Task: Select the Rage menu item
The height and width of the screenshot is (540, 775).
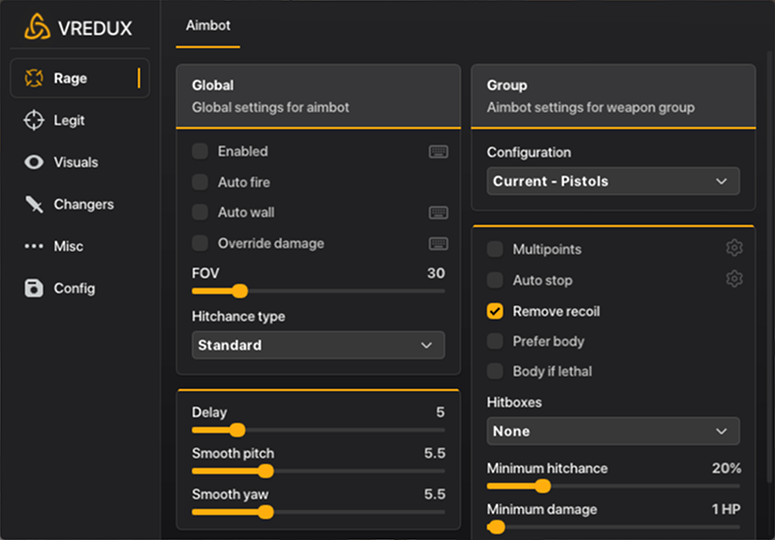Action: pos(80,78)
